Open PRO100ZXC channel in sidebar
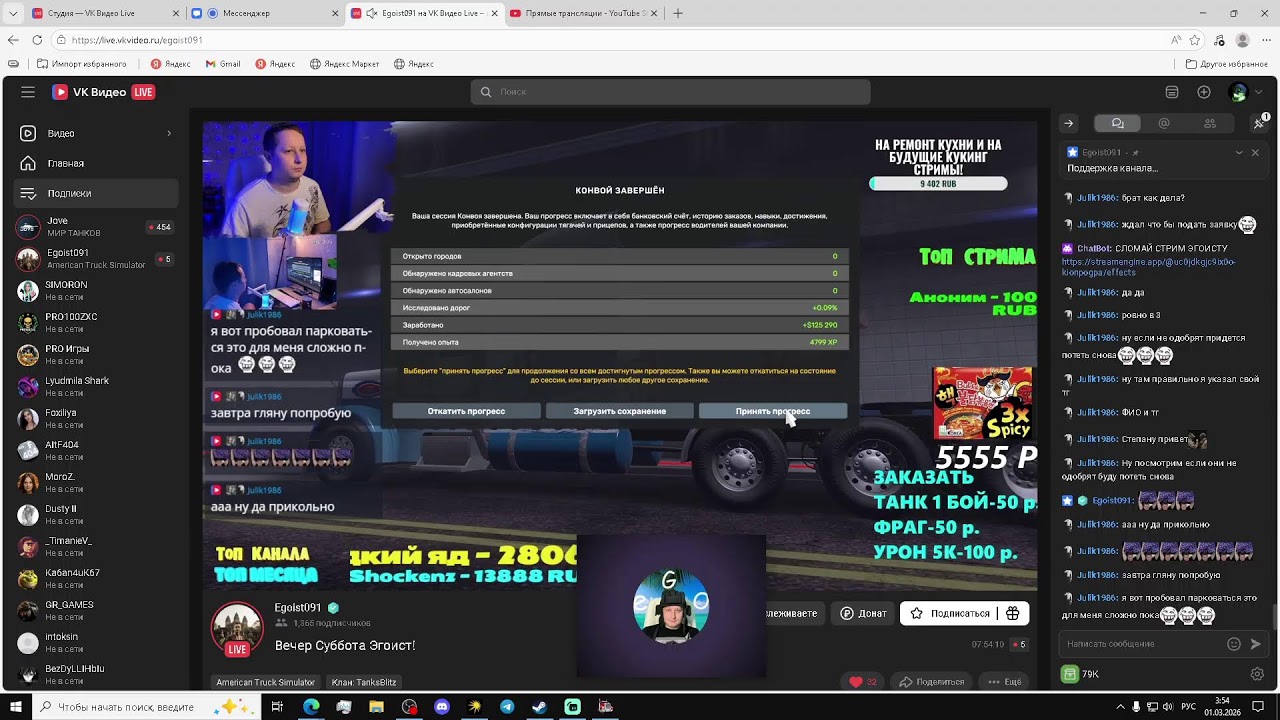Screen dimensions: 1280x720 [x=98, y=323]
